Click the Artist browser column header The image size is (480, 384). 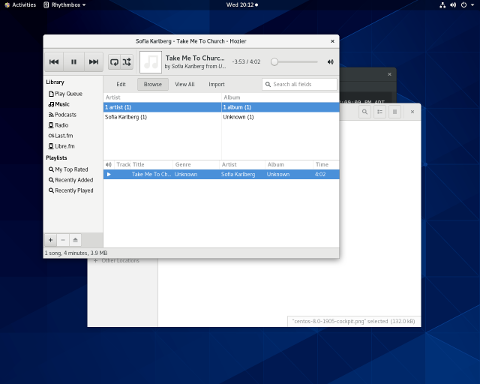point(162,97)
